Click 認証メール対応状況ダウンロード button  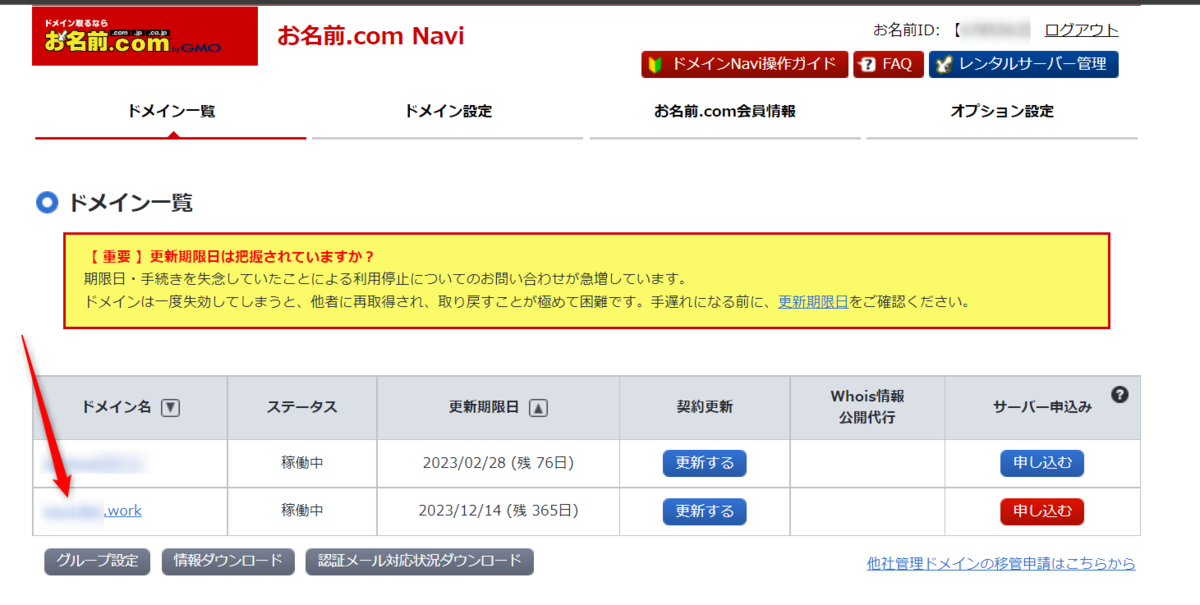click(419, 561)
